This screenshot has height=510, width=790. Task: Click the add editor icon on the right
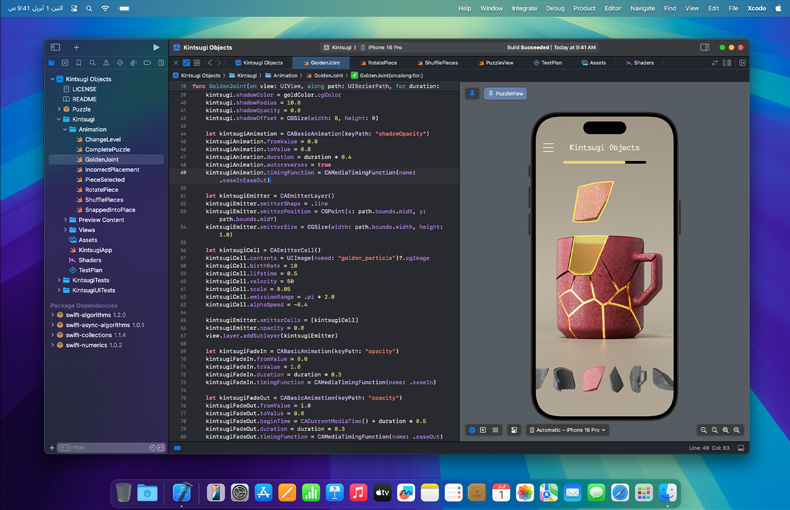coord(742,63)
